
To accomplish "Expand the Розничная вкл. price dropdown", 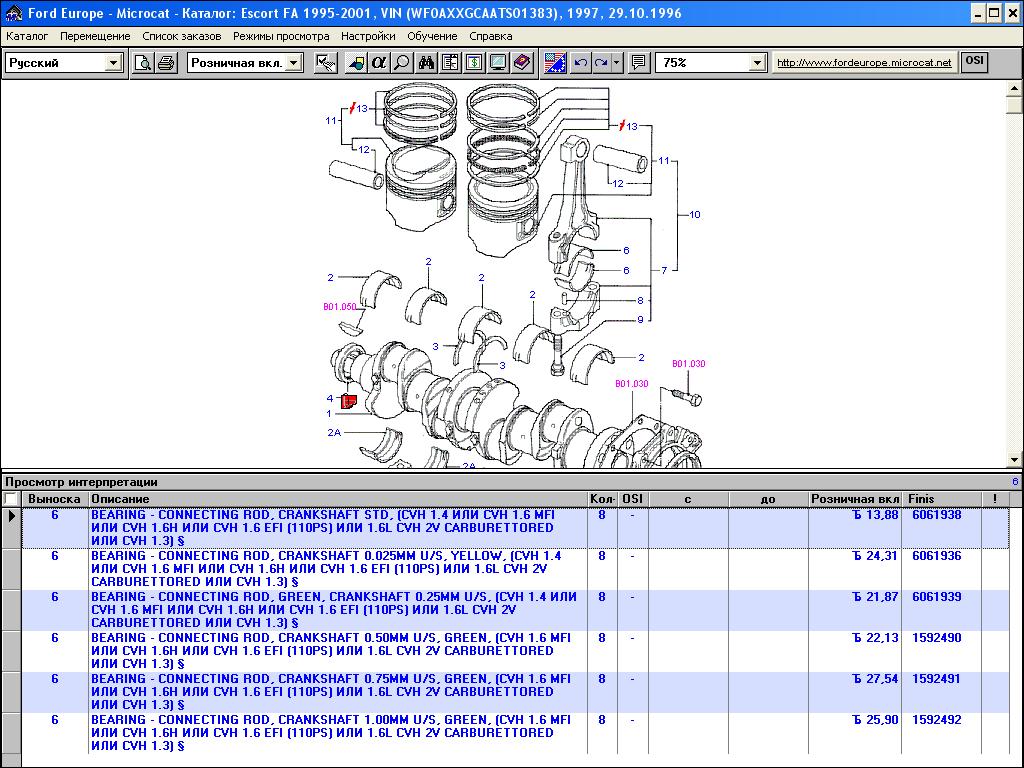I will point(293,63).
